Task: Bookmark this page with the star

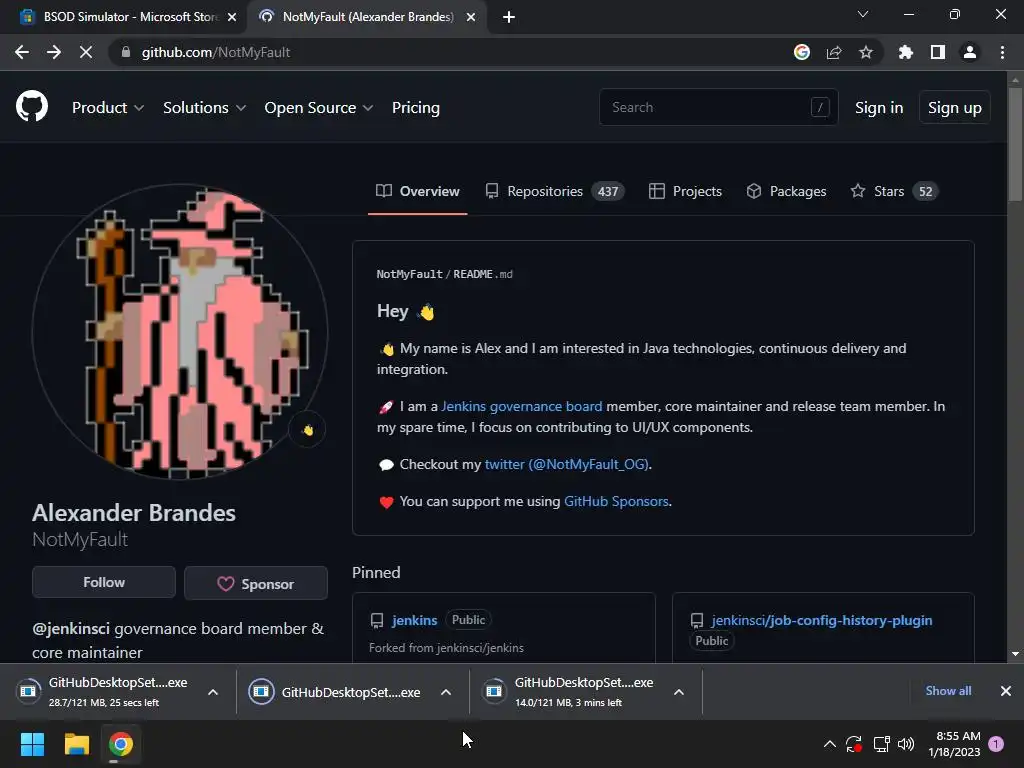Action: point(866,52)
